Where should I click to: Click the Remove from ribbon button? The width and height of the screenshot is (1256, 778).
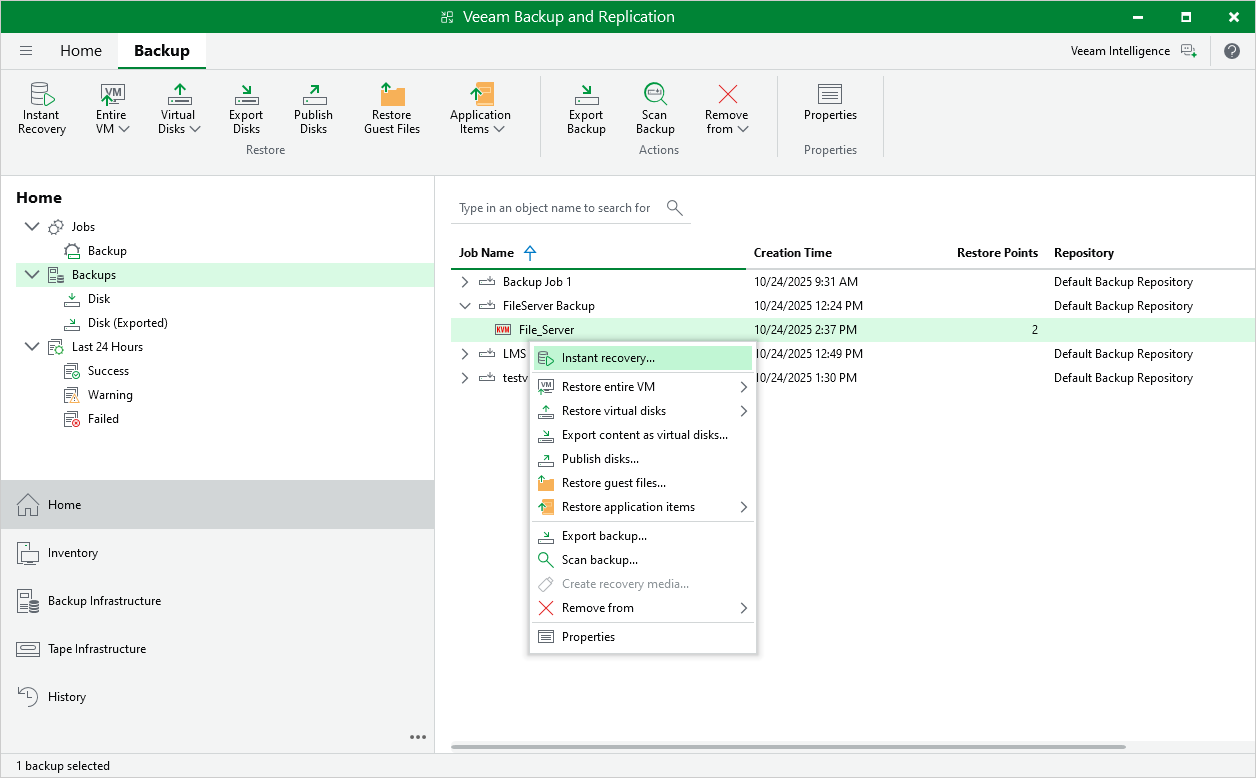click(x=727, y=108)
